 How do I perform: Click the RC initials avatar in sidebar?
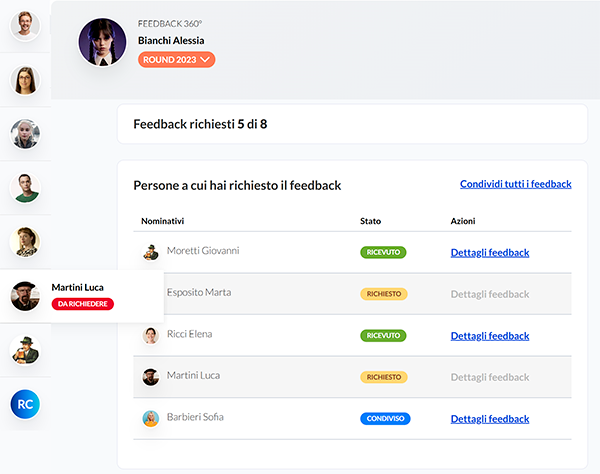[x=25, y=404]
